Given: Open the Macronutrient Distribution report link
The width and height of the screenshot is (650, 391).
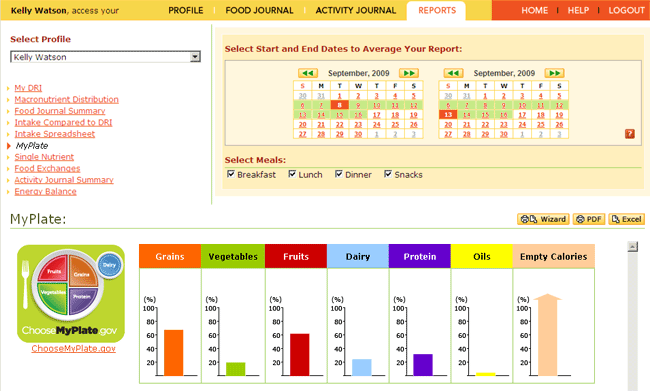Looking at the screenshot, I should point(66,100).
